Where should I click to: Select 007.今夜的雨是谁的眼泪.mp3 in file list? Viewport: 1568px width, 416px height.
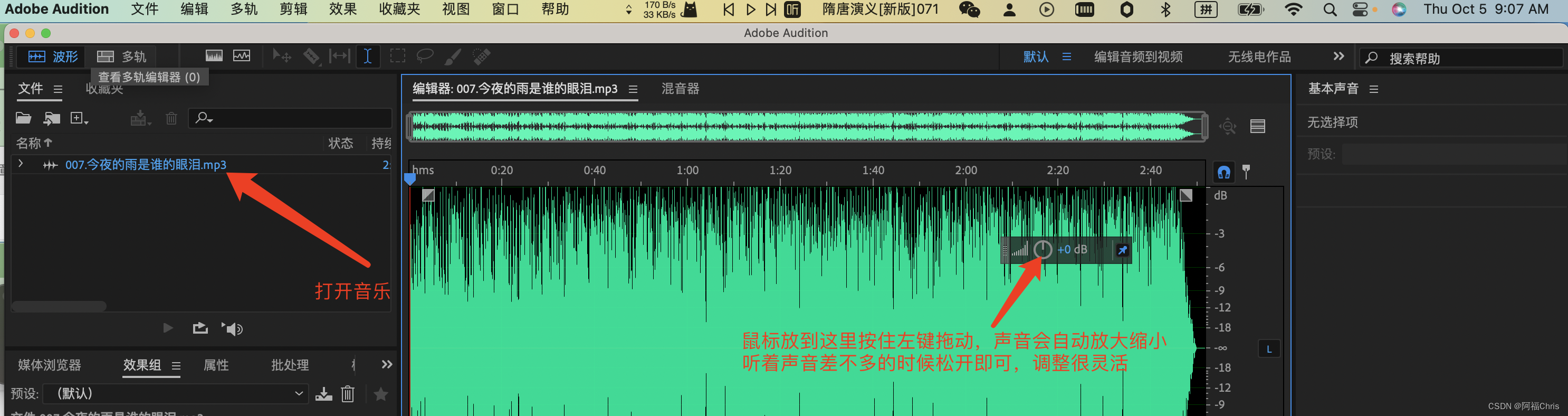pos(146,165)
